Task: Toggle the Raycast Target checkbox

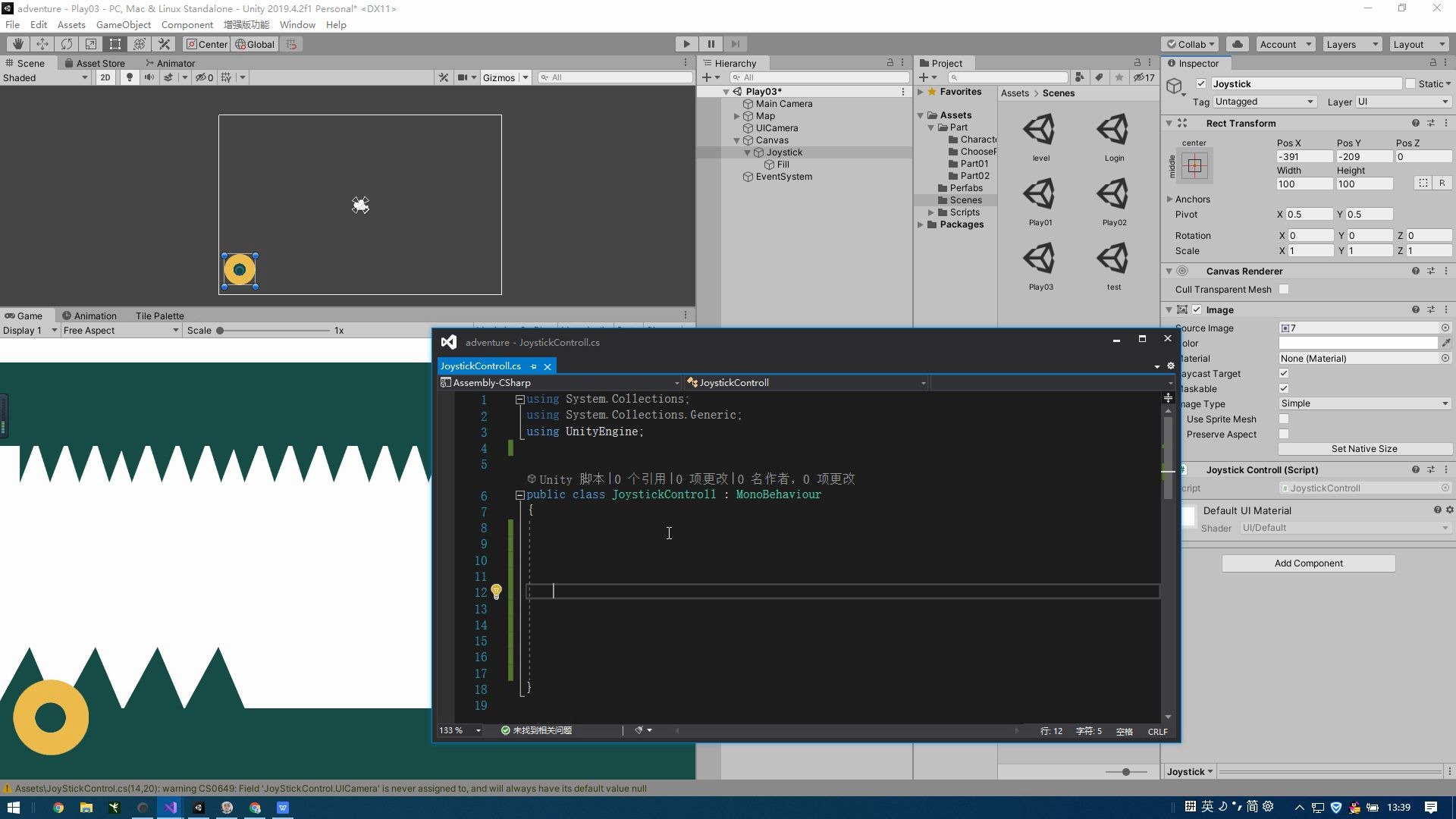Action: click(1284, 373)
